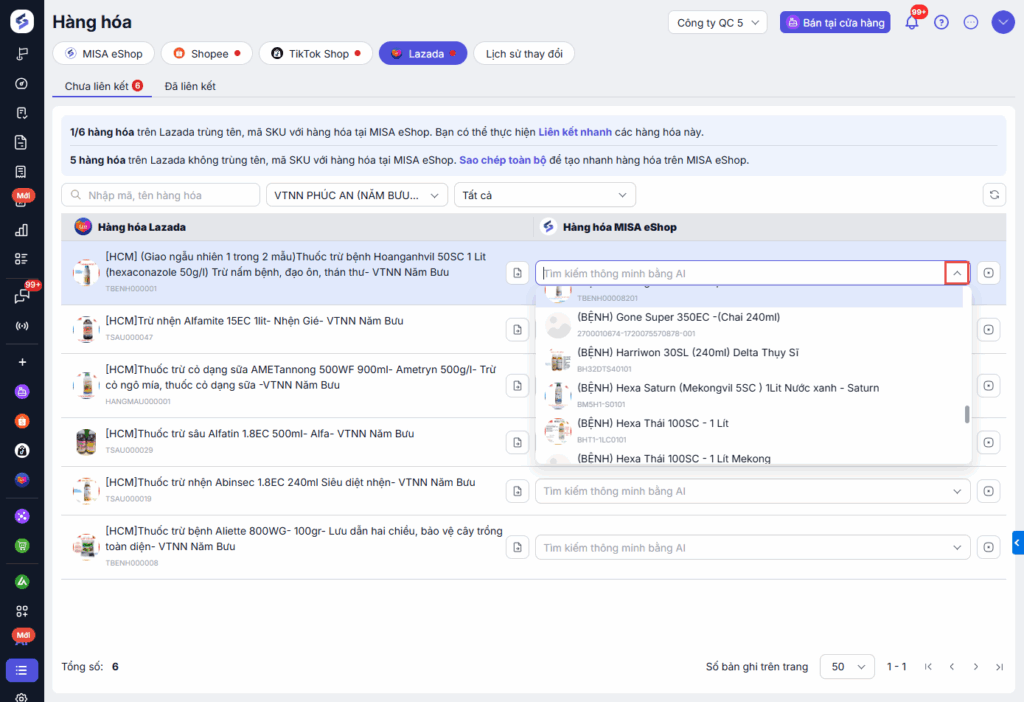Click the Abinsec 1.8EC 240ml product name

[290, 482]
